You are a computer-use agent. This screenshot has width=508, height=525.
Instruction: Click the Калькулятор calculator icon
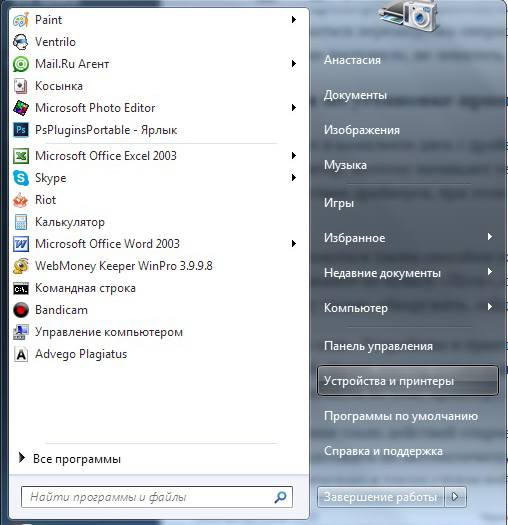point(21,222)
